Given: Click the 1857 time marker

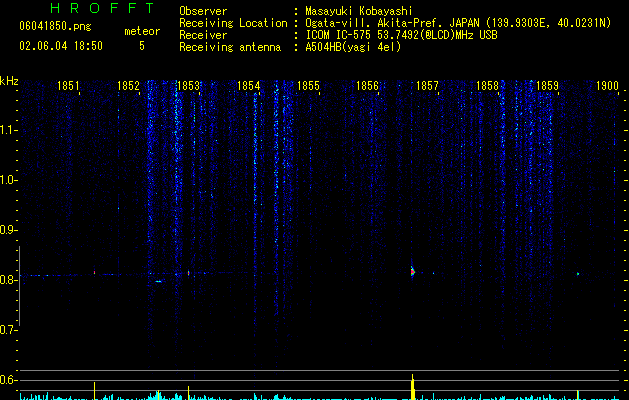Looking at the screenshot, I should (x=427, y=86).
